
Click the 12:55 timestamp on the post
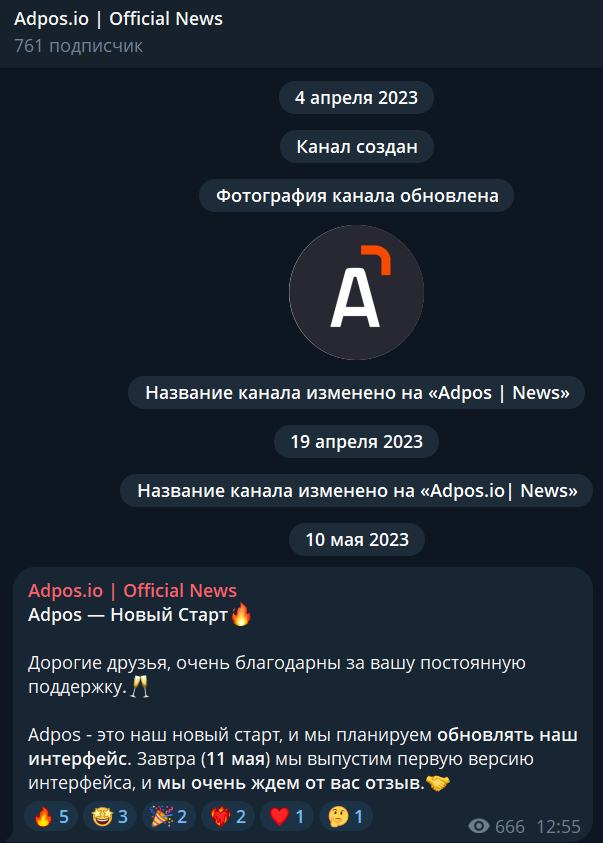559,826
